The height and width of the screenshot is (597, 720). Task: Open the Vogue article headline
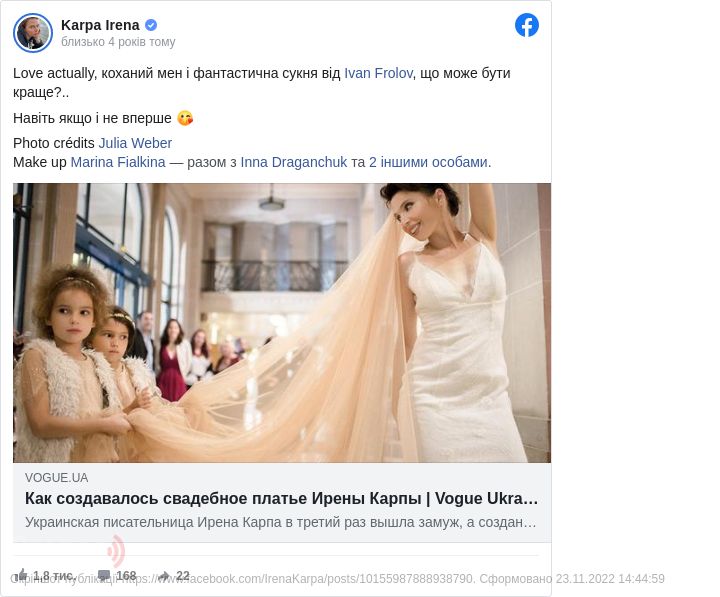(x=282, y=498)
